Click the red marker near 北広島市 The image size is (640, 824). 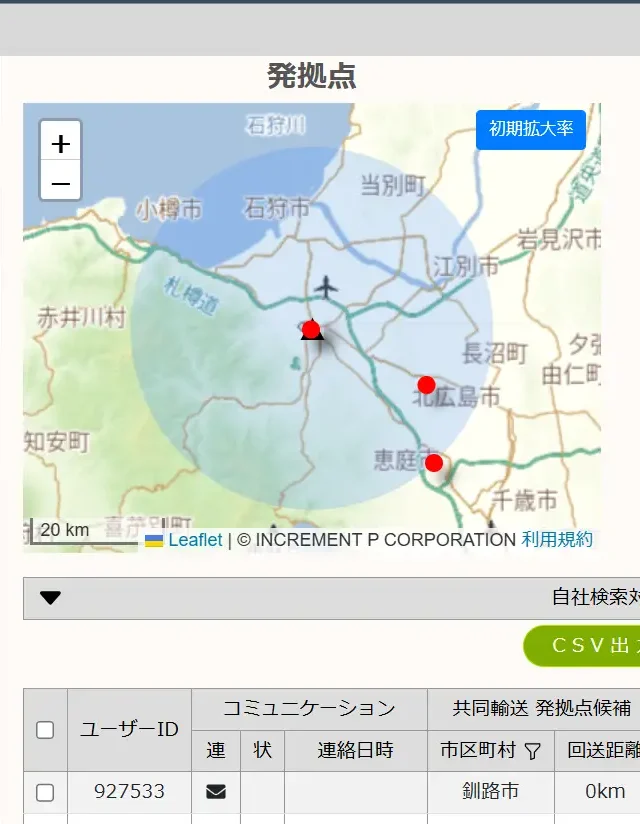(x=426, y=385)
